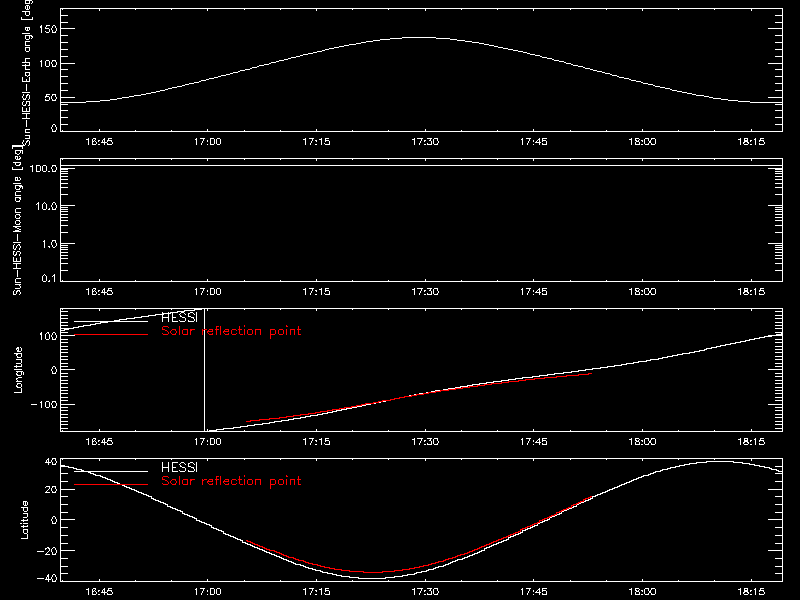Click 18:15 time label under Earth angle plot
The image size is (800, 600).
pos(751,141)
